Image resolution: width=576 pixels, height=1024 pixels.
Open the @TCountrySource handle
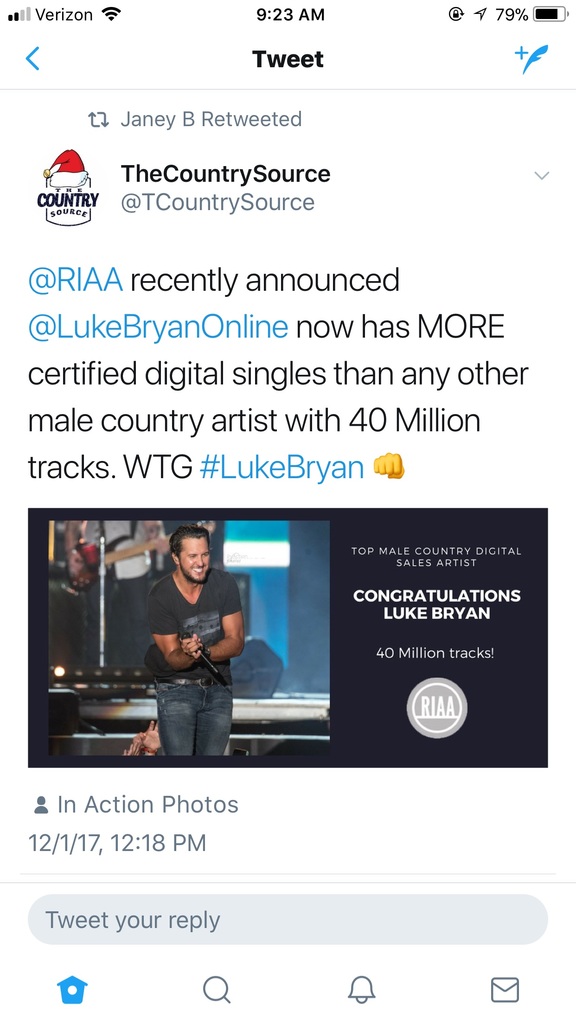tap(217, 202)
